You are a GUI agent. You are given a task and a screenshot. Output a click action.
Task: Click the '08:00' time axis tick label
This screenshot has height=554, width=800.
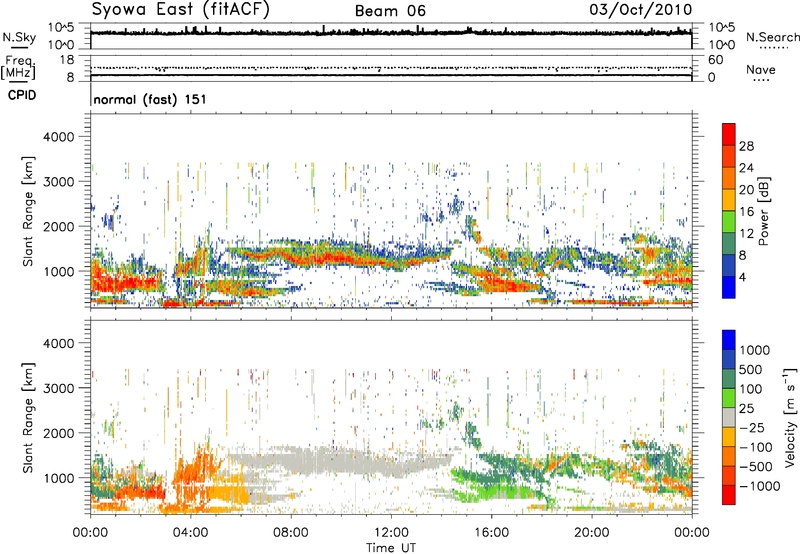291,533
